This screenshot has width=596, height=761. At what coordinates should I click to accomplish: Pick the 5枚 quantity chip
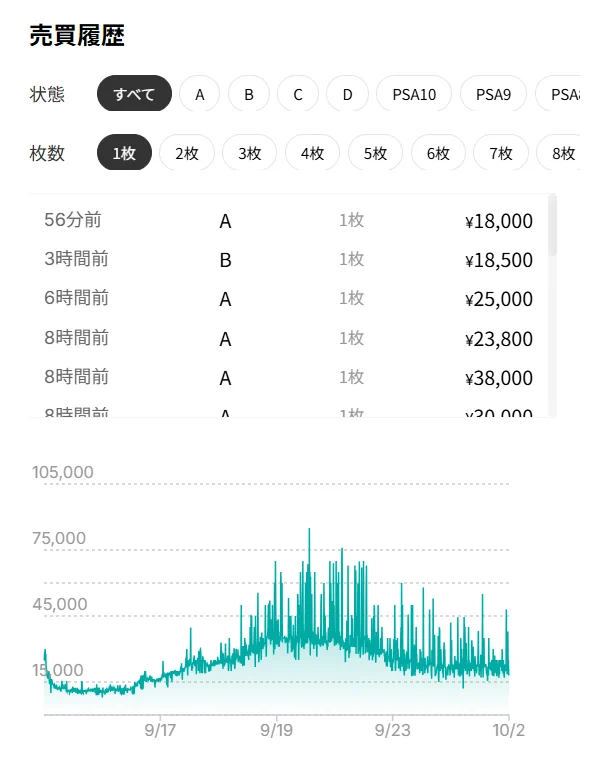pos(375,152)
